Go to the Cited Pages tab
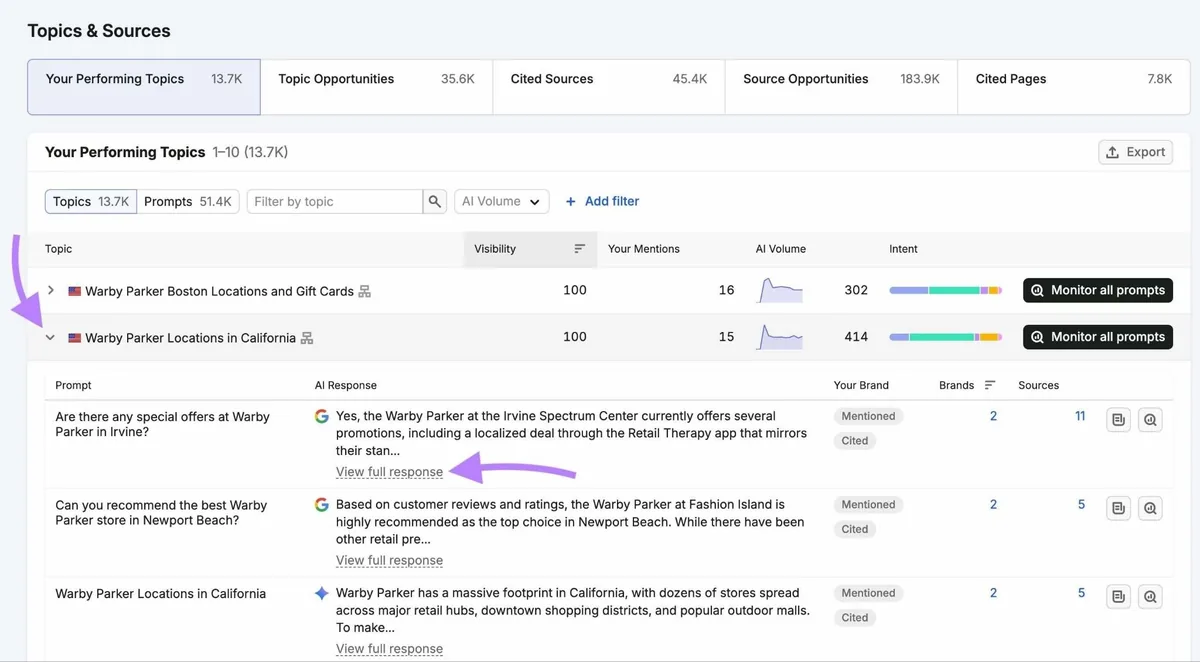 point(1074,87)
